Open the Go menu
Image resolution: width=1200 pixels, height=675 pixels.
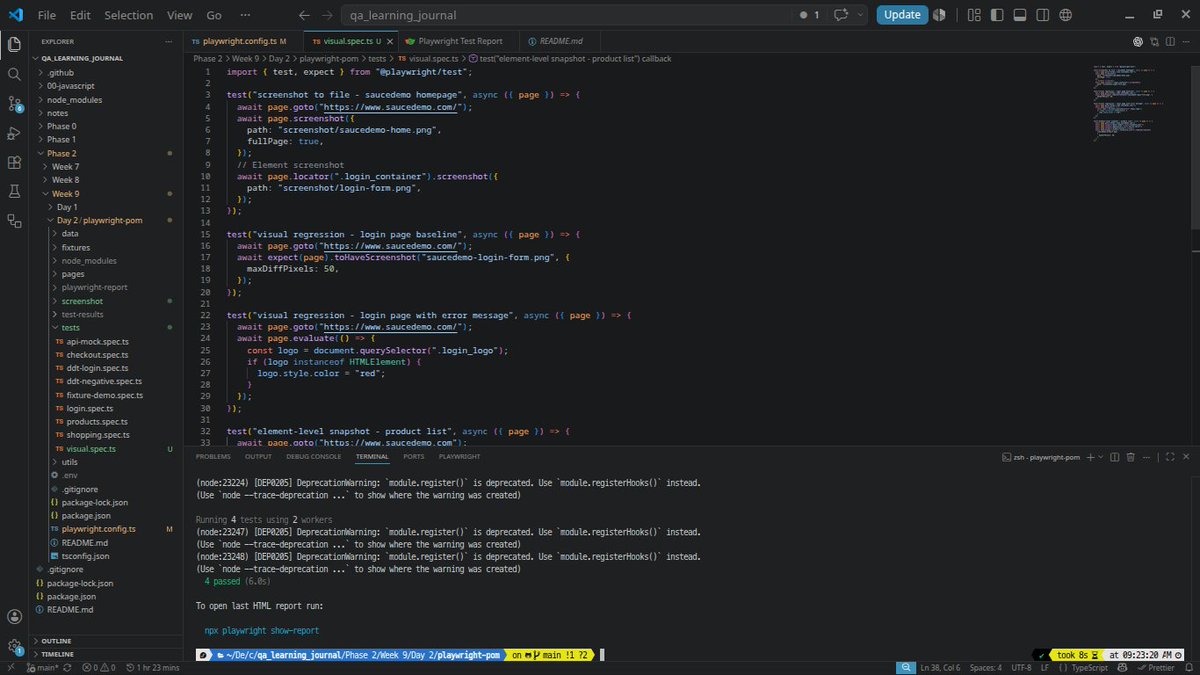(214, 15)
